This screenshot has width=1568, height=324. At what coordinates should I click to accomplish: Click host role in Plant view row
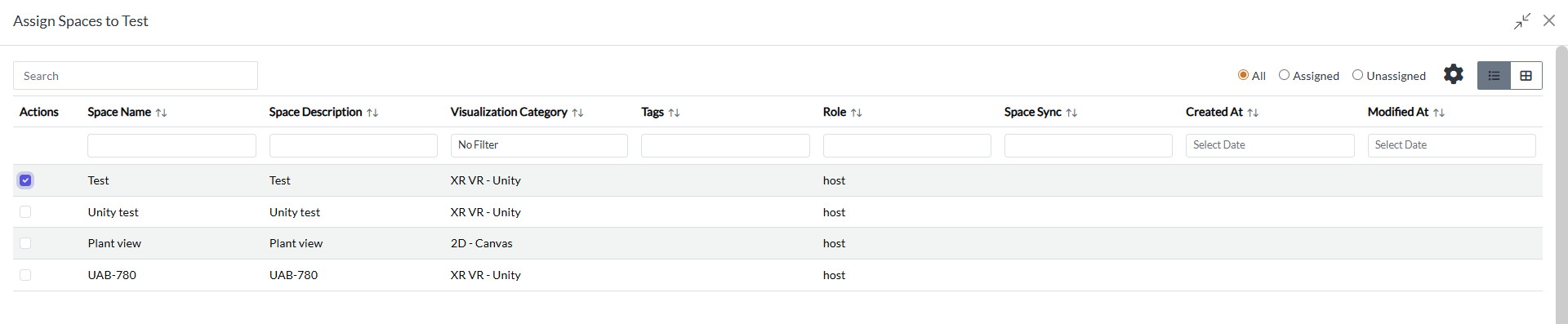(x=834, y=243)
